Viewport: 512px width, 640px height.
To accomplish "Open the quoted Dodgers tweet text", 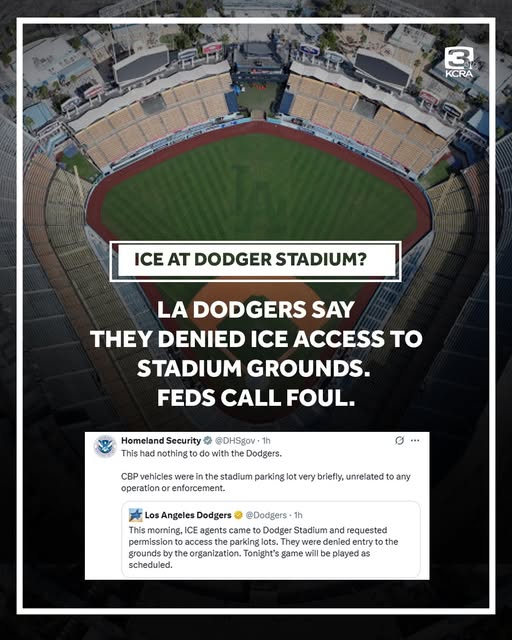I will tap(263, 547).
